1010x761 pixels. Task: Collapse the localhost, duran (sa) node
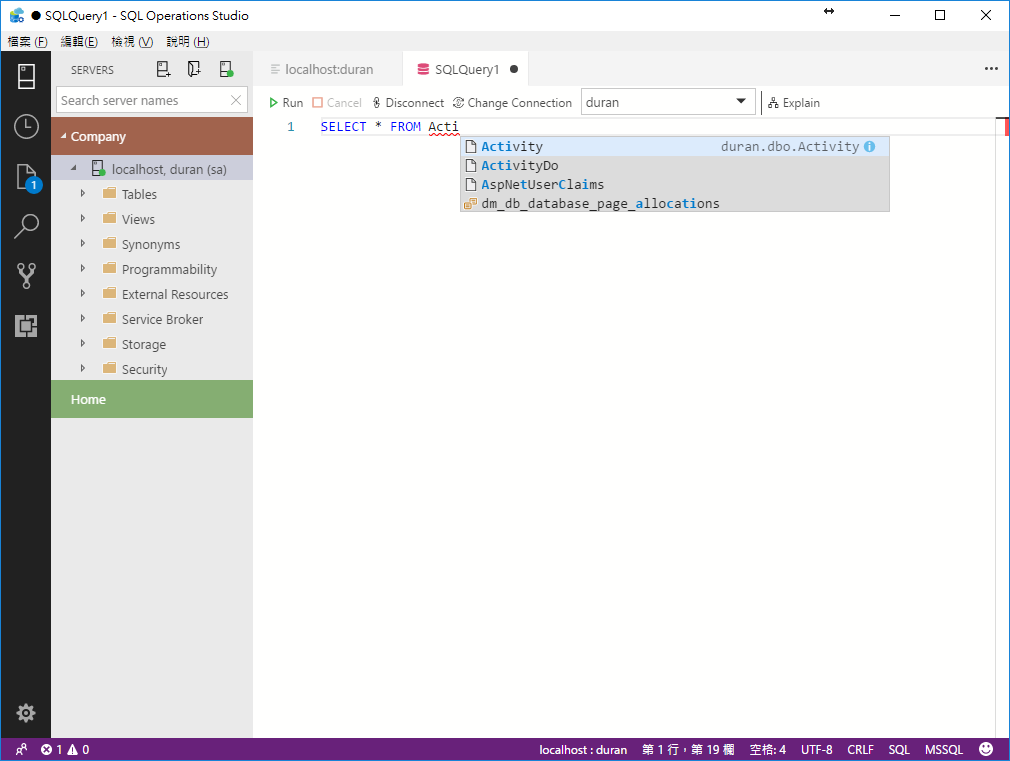click(73, 168)
